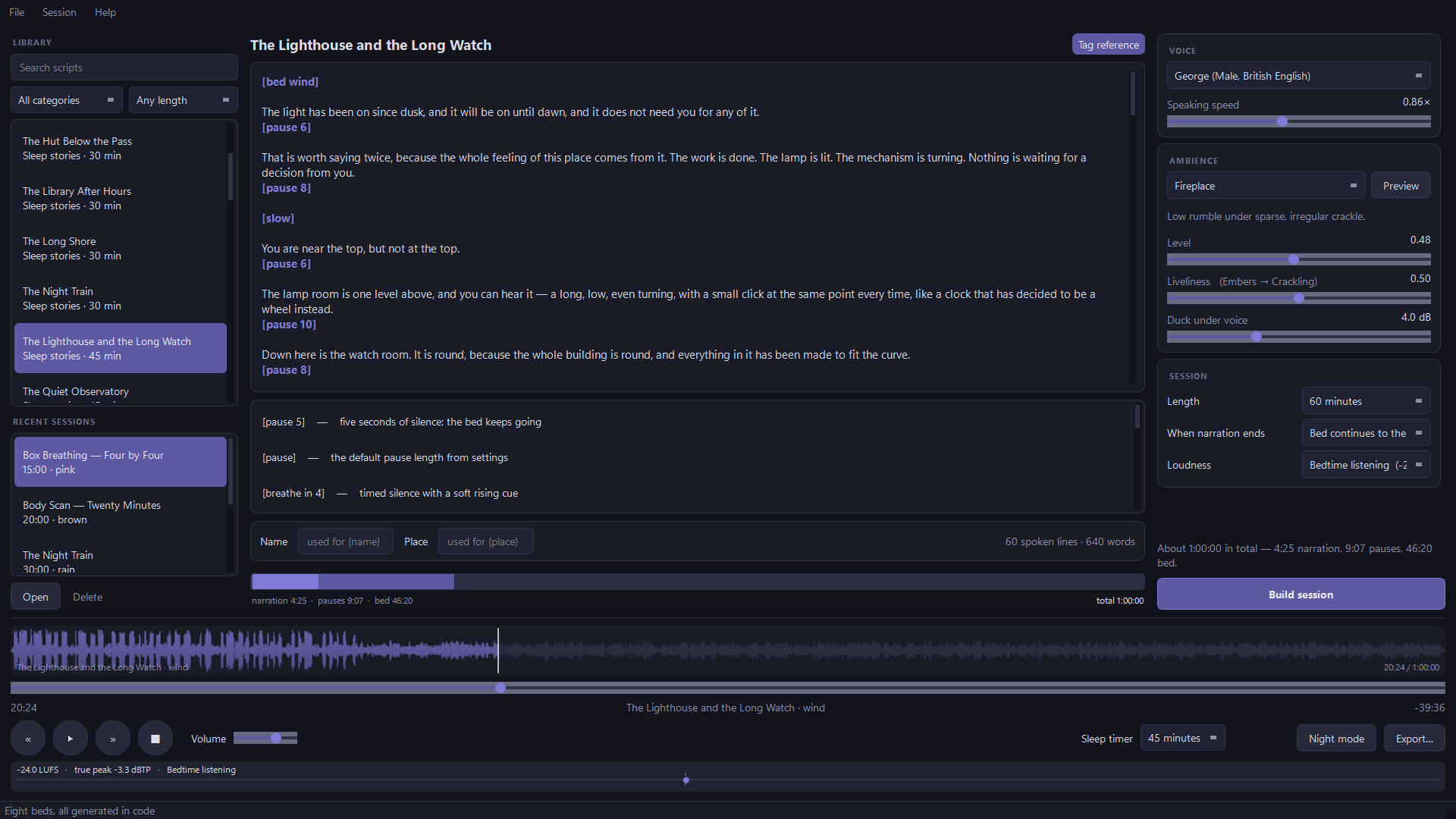Viewport: 1456px width, 819px height.
Task: Adjust the Volume slider
Action: 265,738
